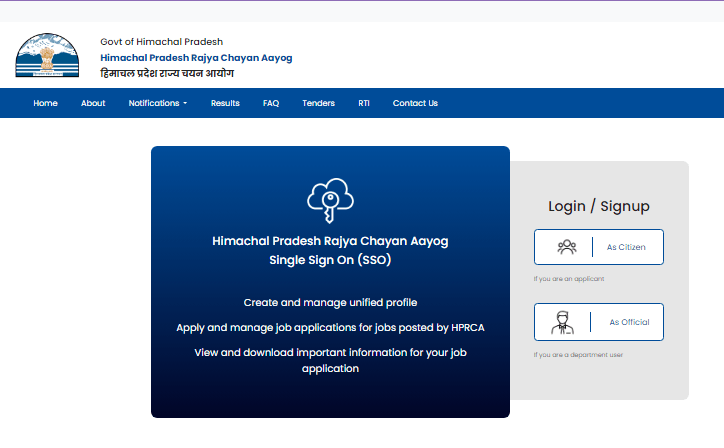
Task: Click the citizen group people icon
Action: tap(567, 246)
